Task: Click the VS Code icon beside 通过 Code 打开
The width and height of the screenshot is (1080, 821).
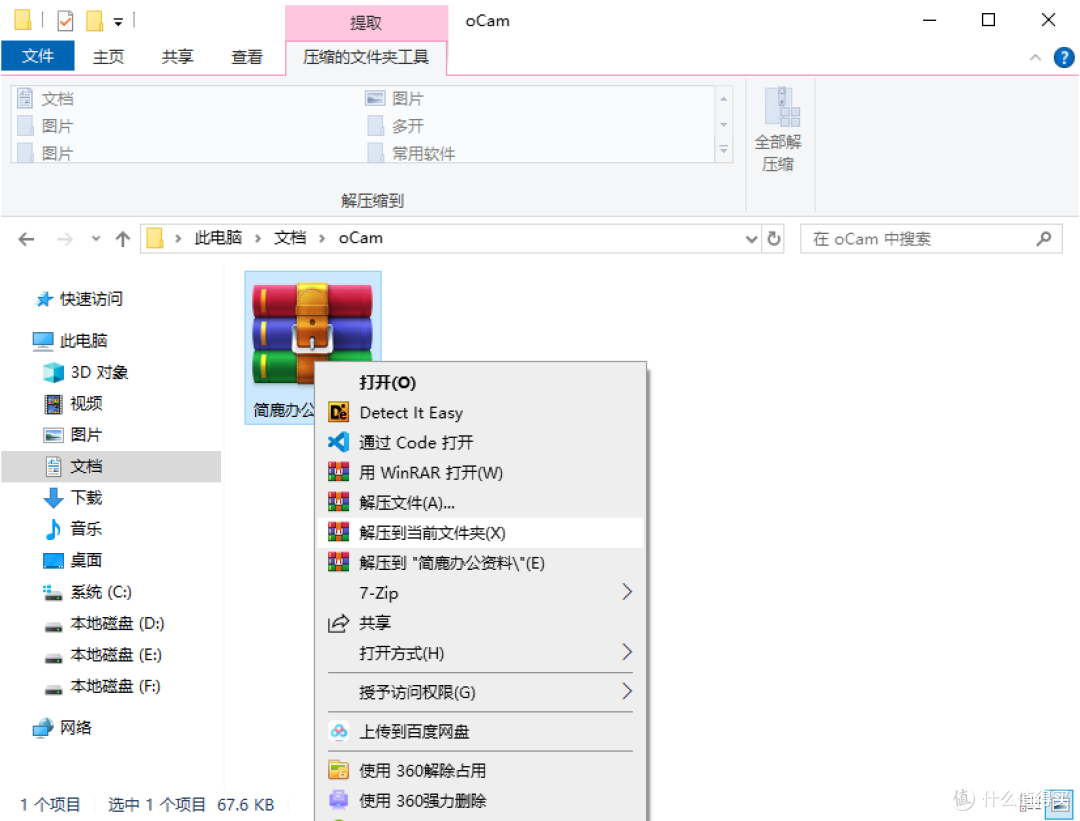Action: pos(338,442)
